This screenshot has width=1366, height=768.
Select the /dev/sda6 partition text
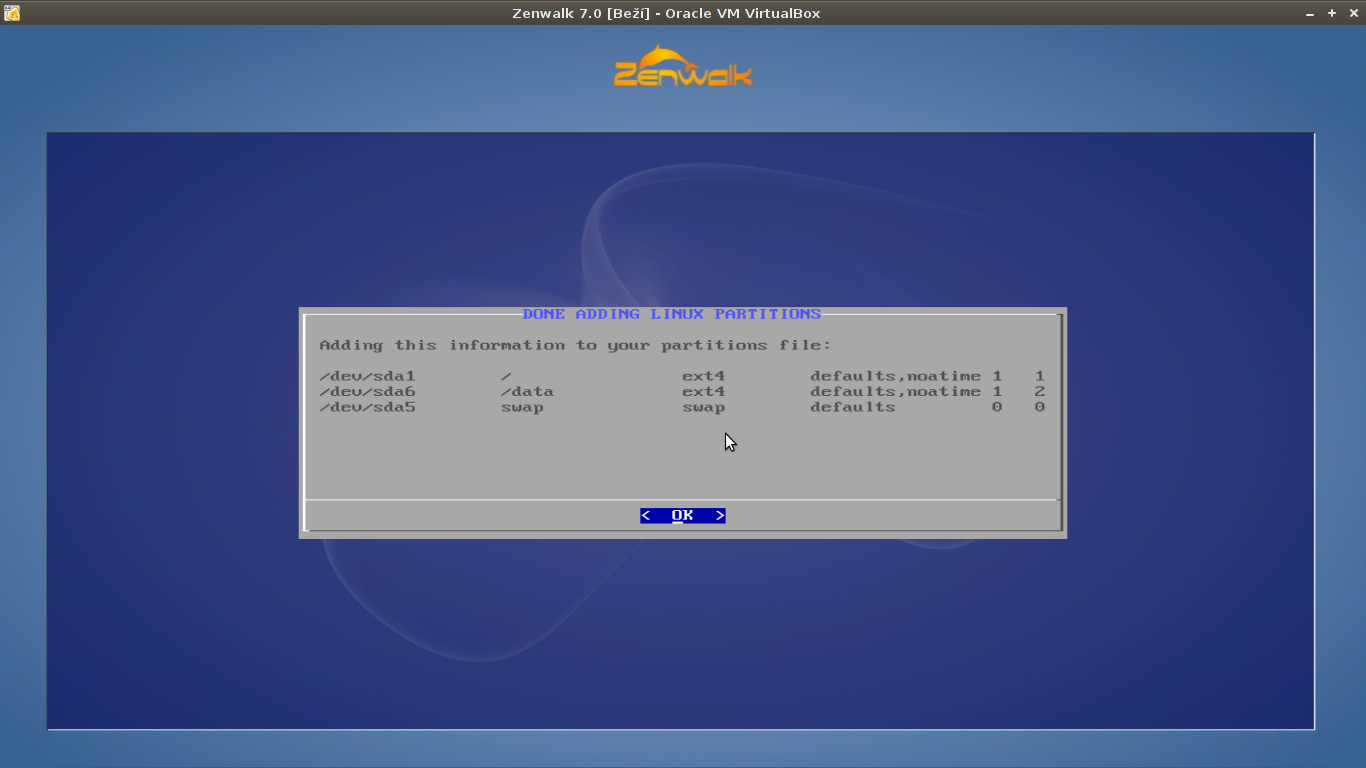pyautogui.click(x=367, y=392)
